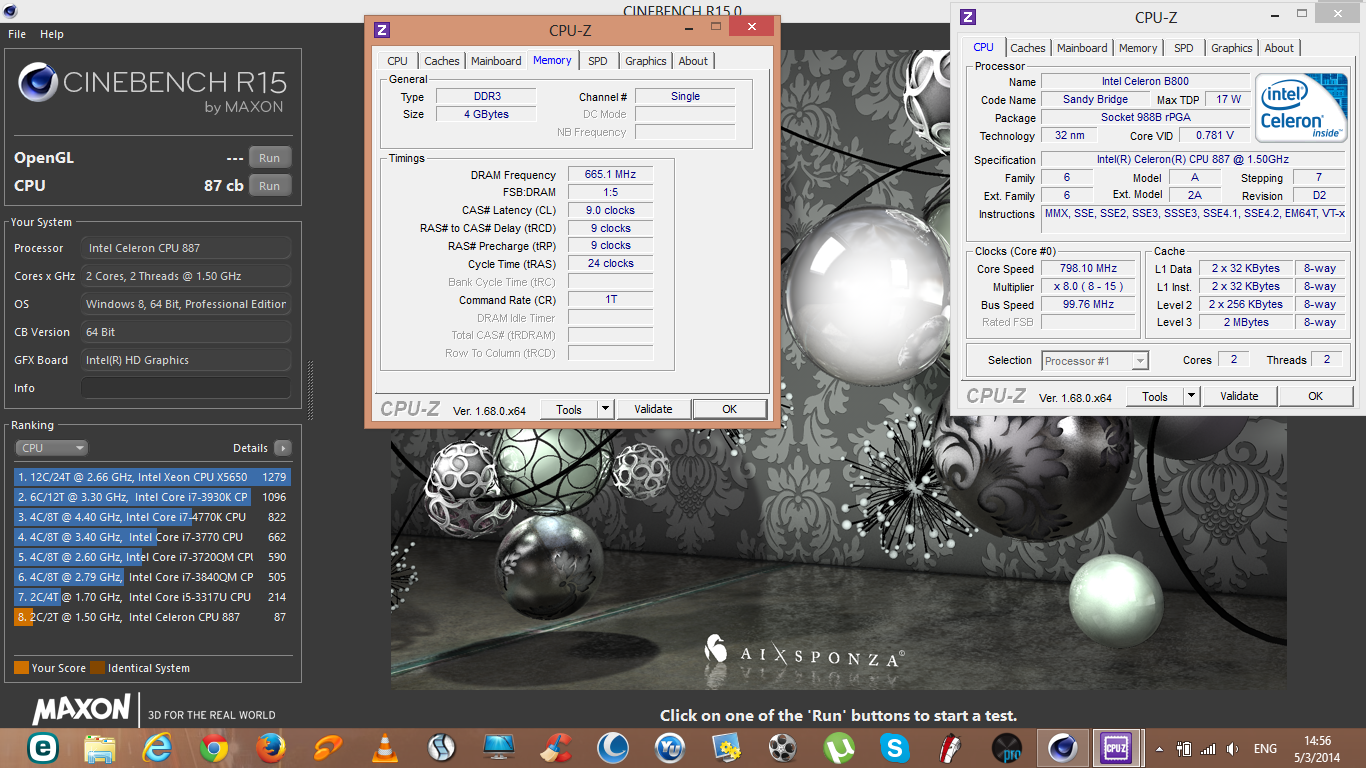Expand Tools dropdown arrow in right CPU-Z window

click(x=1191, y=396)
